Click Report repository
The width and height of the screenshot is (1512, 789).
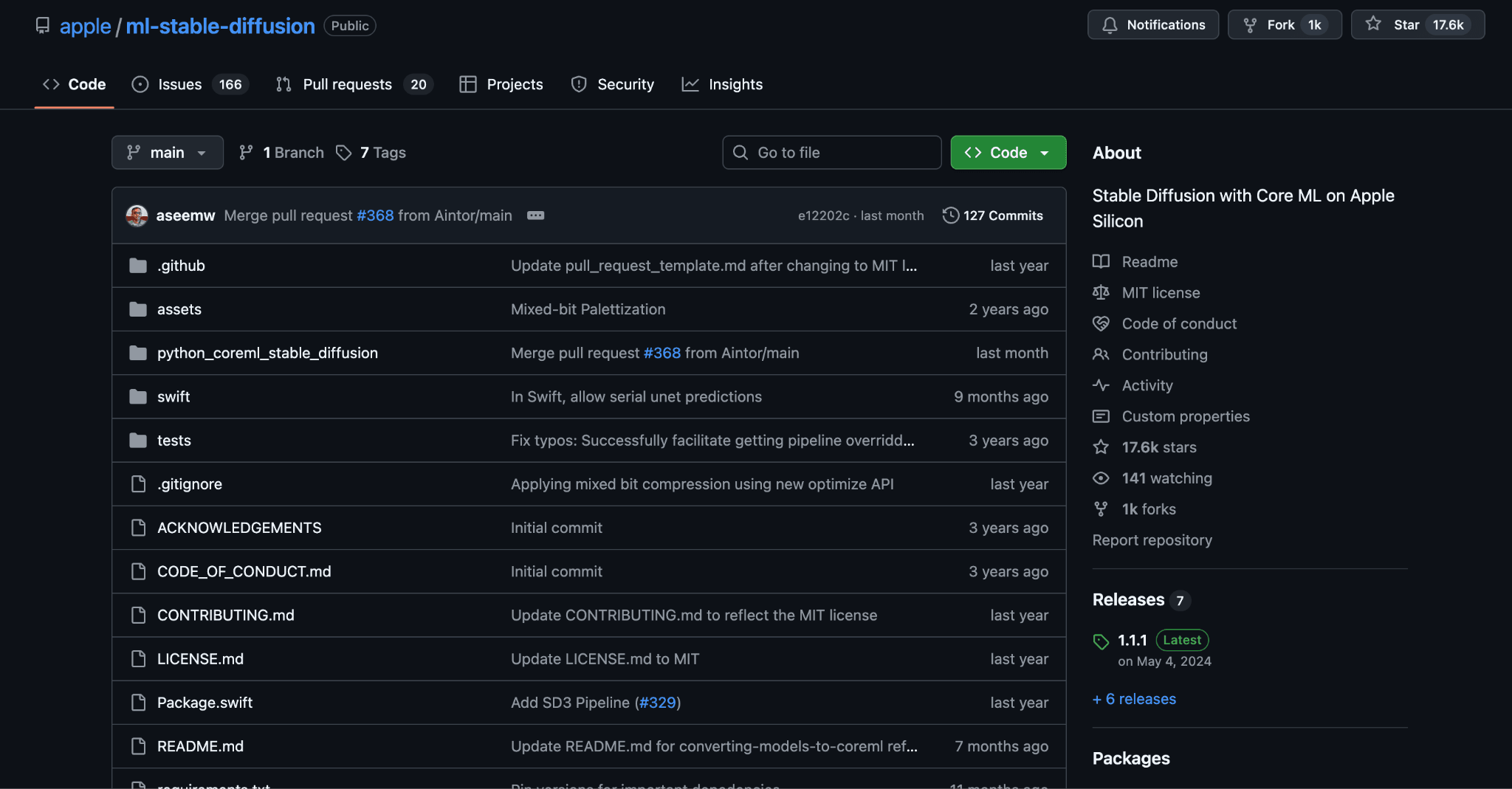[1152, 540]
